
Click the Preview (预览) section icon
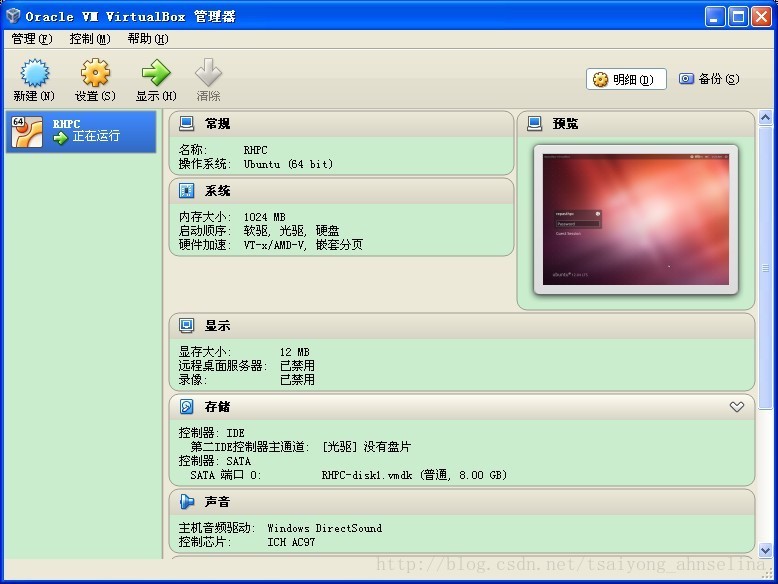pyautogui.click(x=534, y=124)
